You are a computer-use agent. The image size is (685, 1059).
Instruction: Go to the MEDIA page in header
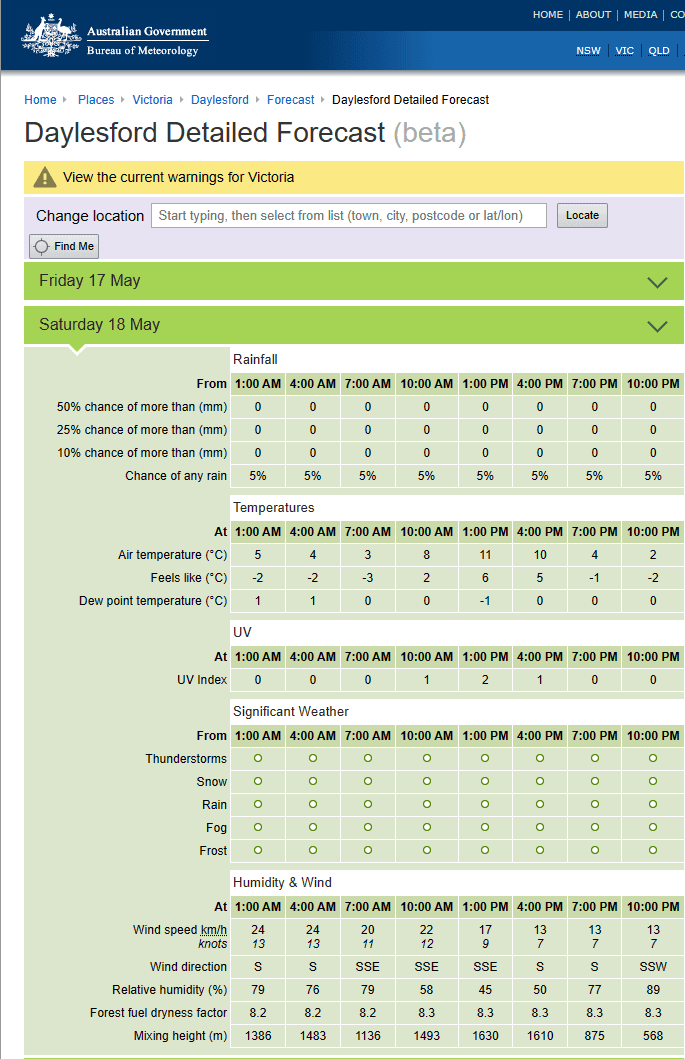pos(640,15)
